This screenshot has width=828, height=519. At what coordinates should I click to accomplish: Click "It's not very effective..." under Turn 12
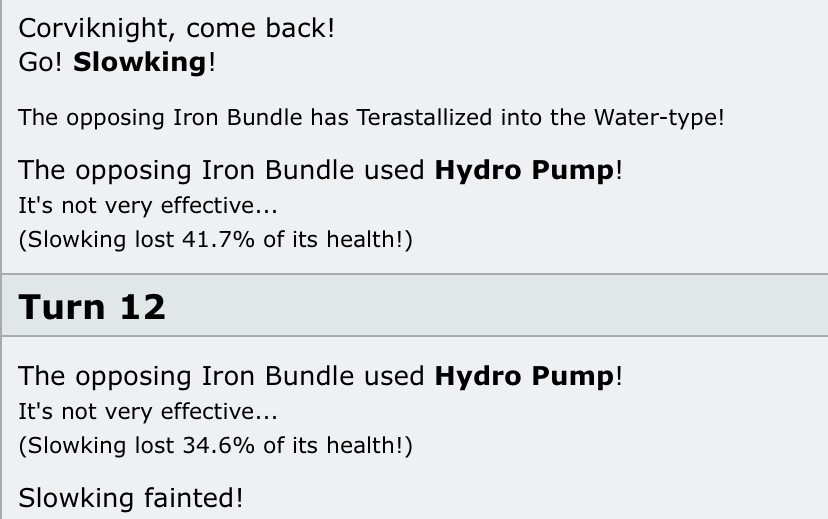click(x=148, y=411)
